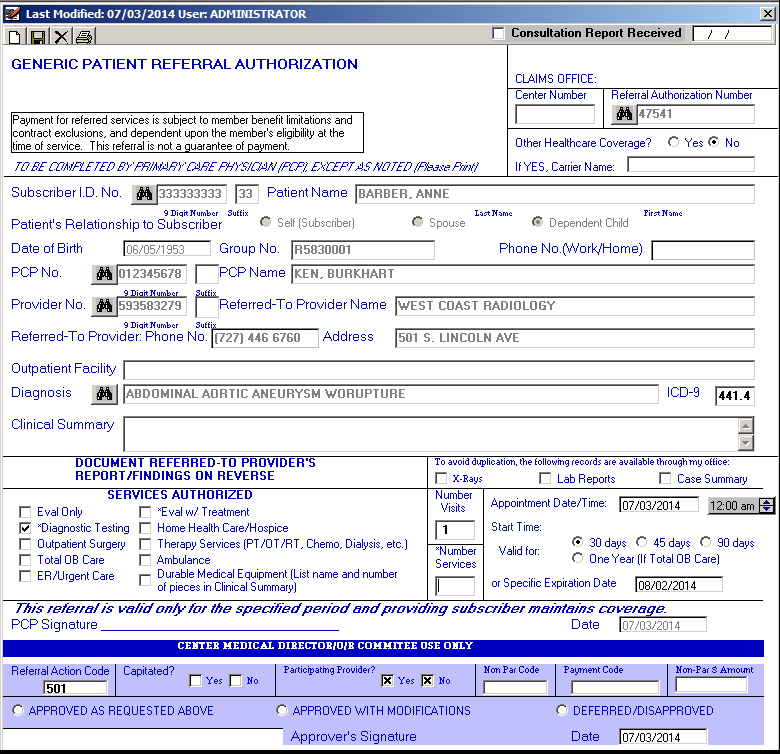Uncheck Diagnostic Testing service
The width and height of the screenshot is (780, 754).
[25, 528]
